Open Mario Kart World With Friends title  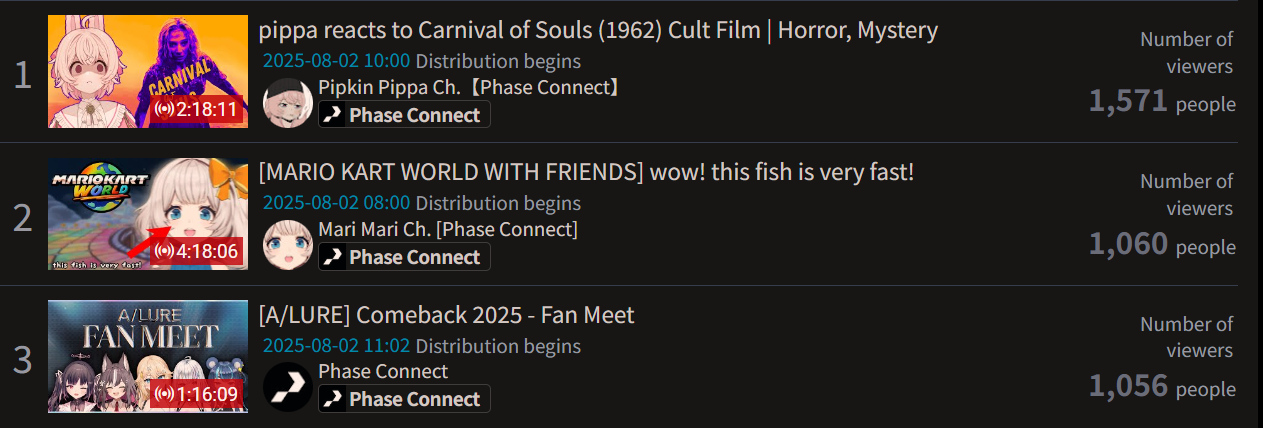[x=586, y=172]
